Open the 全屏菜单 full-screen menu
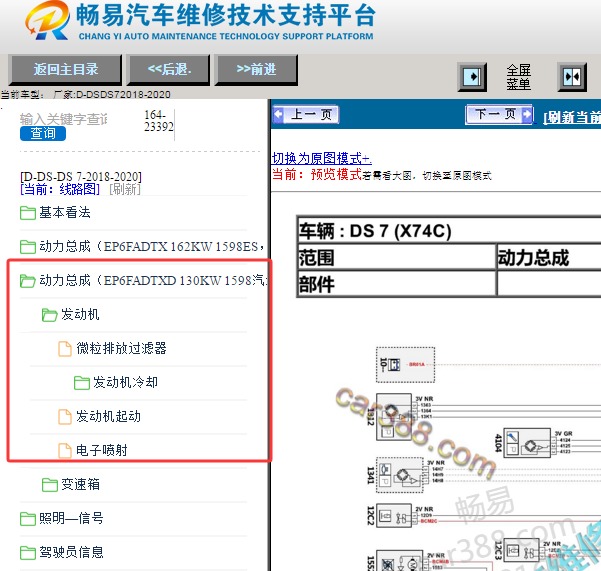This screenshot has height=571, width=601. click(519, 77)
